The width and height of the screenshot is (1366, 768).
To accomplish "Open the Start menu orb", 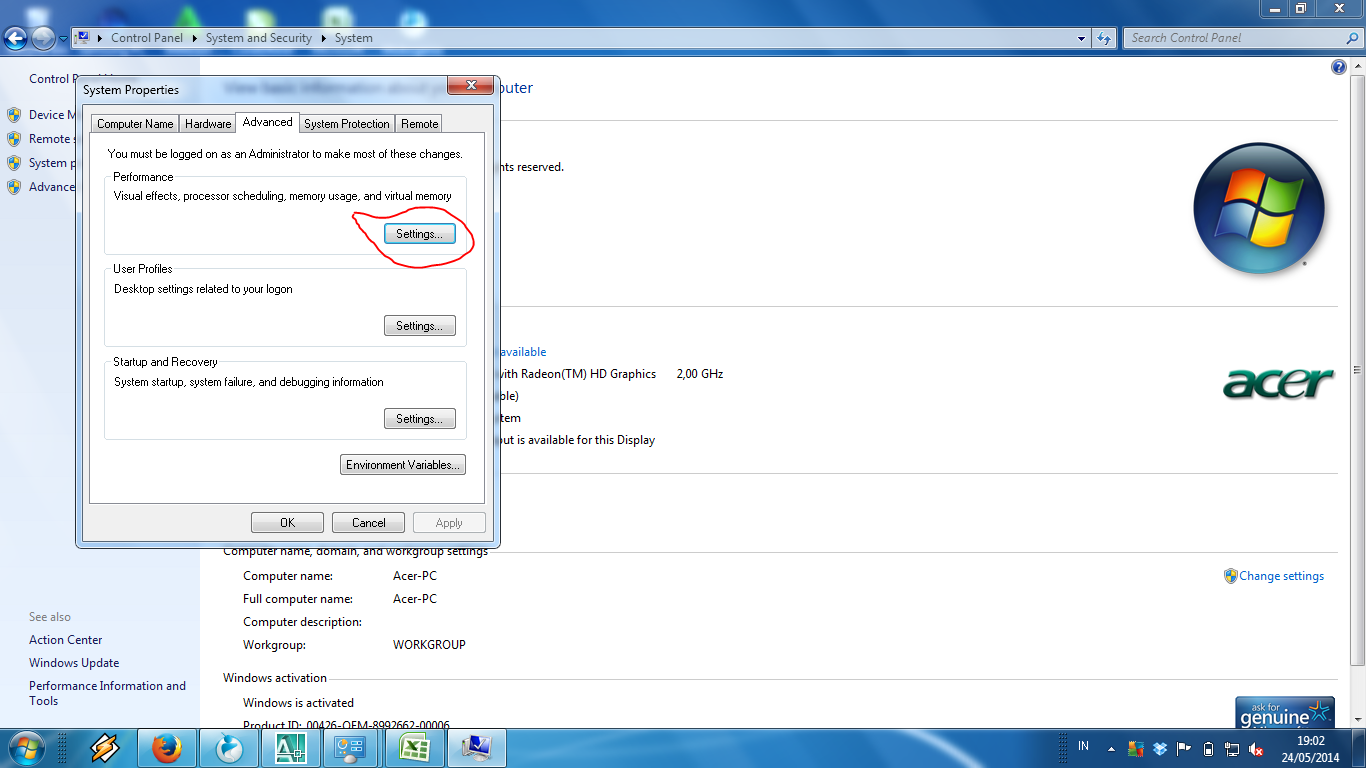I will pyautogui.click(x=26, y=748).
